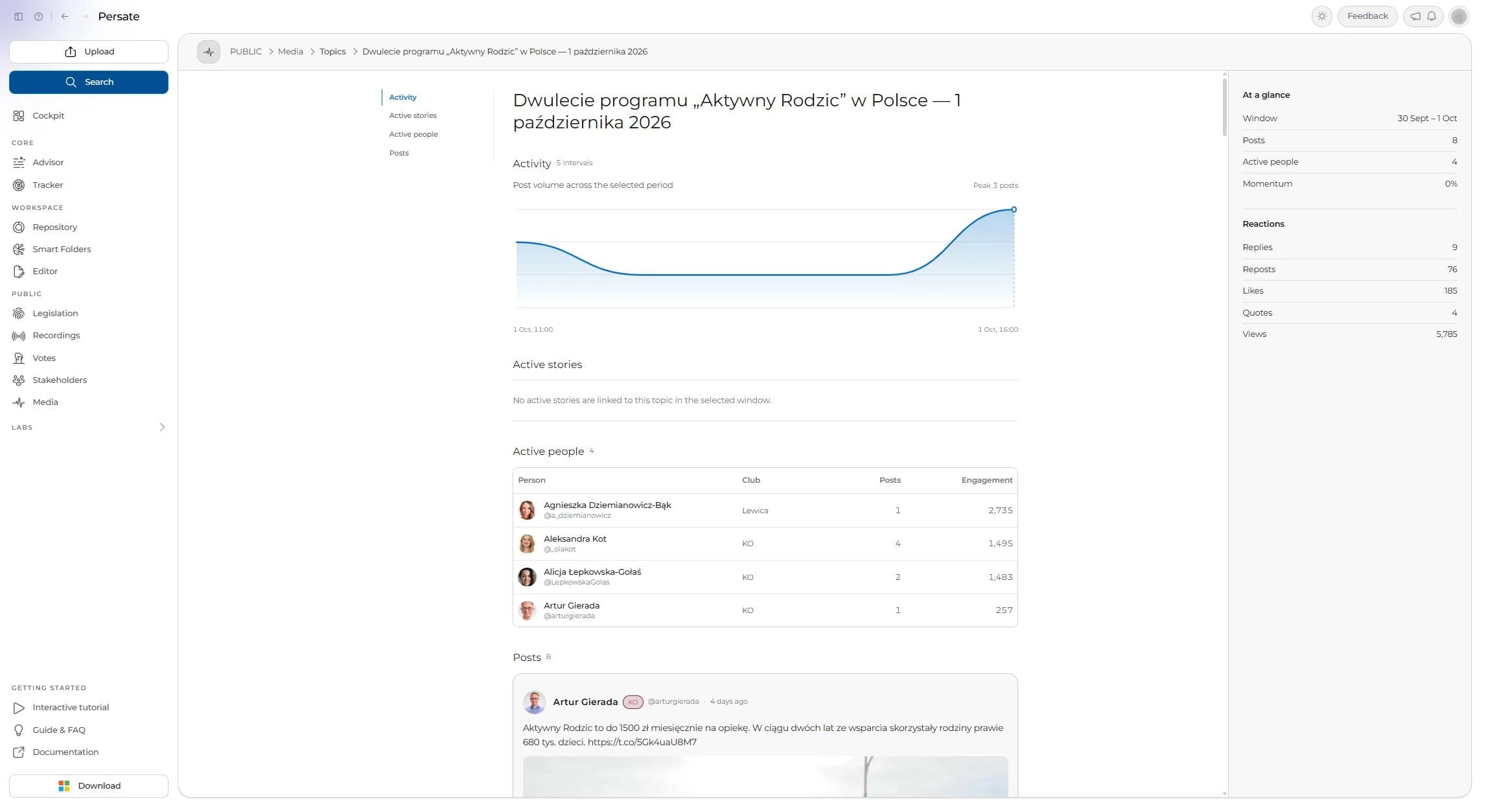This screenshot has height=812, width=1486.
Task: Click the Upload button
Action: (89, 52)
